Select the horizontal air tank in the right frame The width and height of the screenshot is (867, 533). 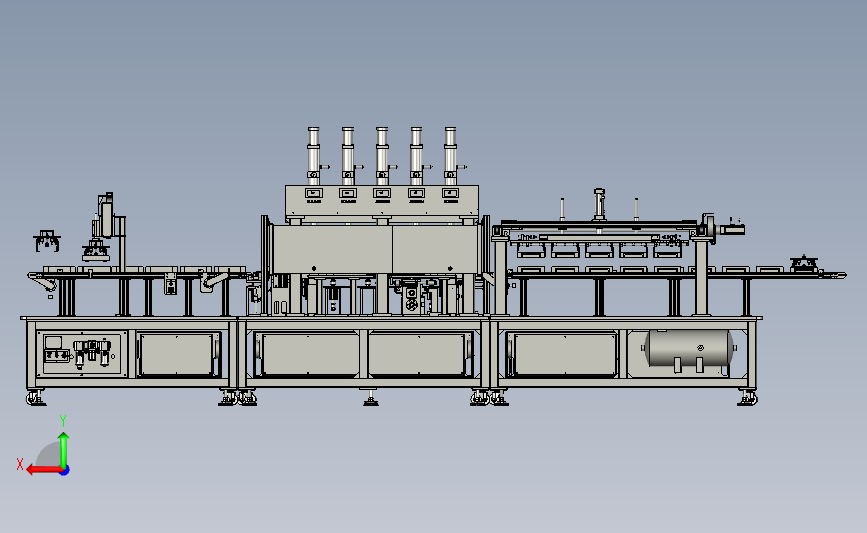[690, 349]
